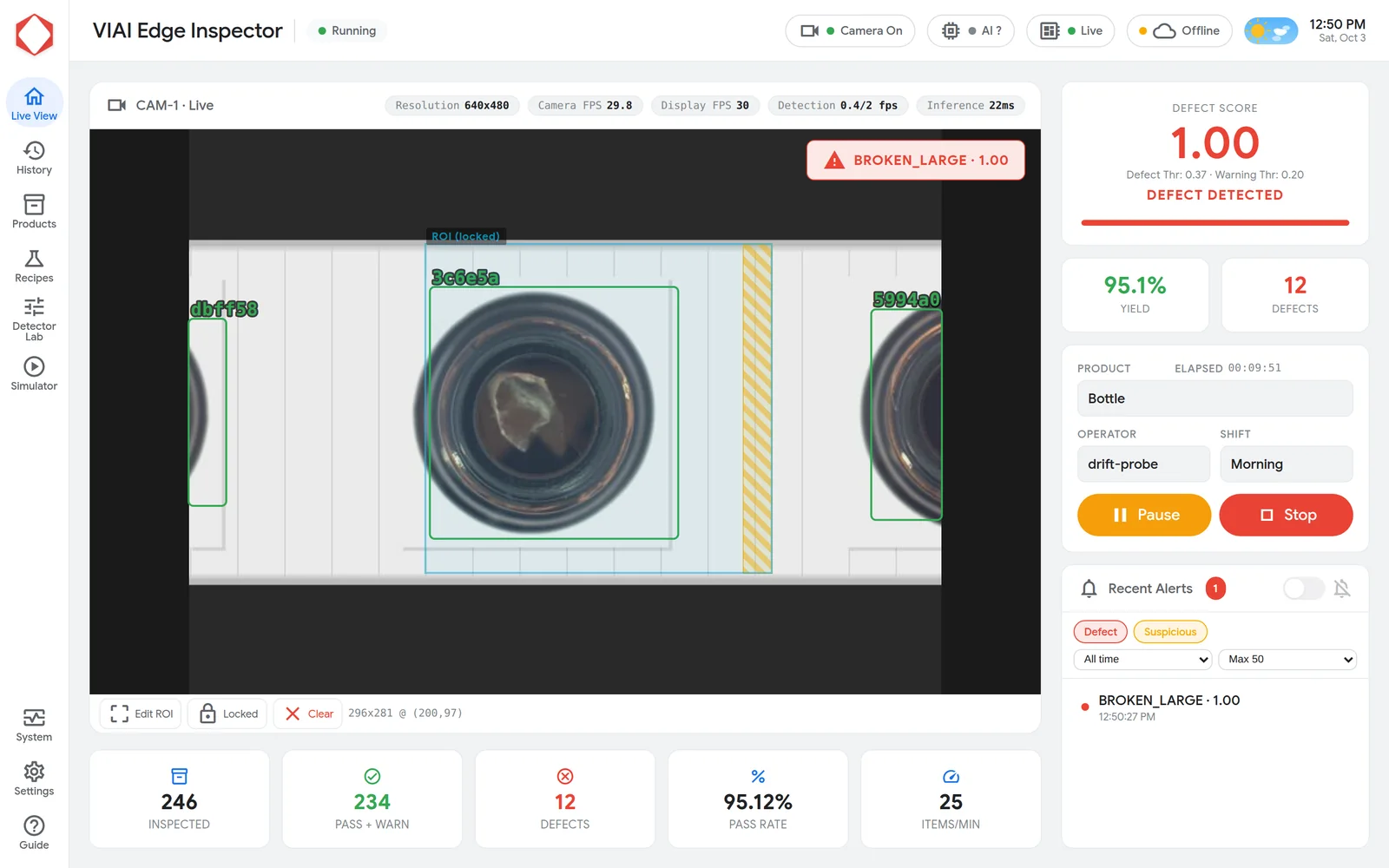Viewport: 1389px width, 868px height.
Task: Click the Offline cloud status chip
Action: click(1179, 30)
